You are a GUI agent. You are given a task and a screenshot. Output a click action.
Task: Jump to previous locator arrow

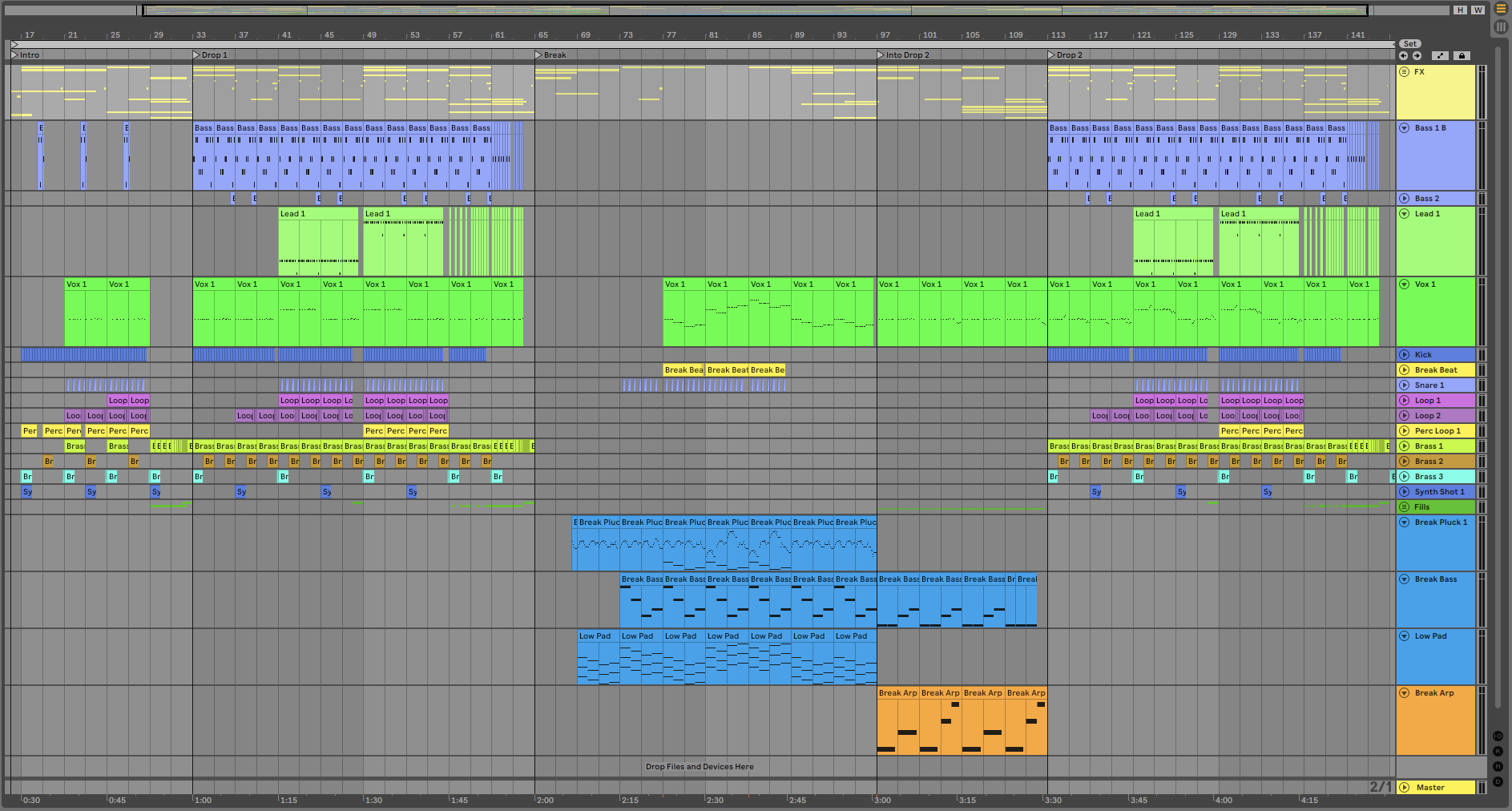coord(1403,56)
